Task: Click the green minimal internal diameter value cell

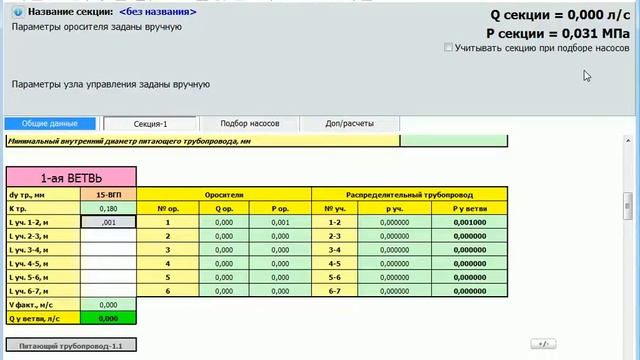Action: coord(454,141)
